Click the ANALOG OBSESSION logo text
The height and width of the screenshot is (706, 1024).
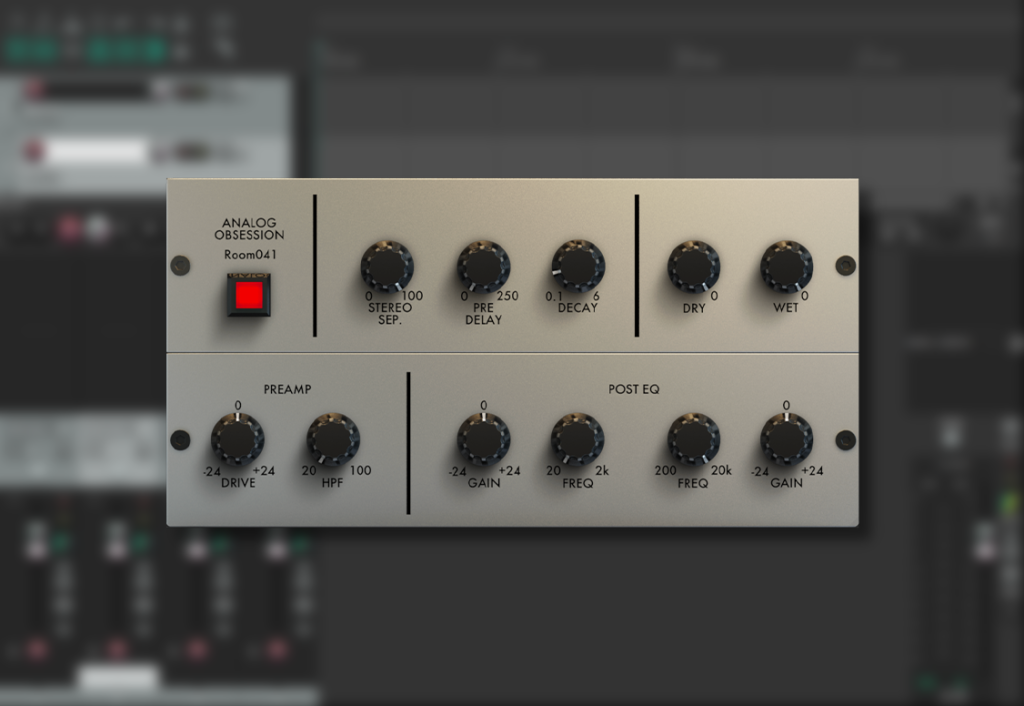pos(249,229)
